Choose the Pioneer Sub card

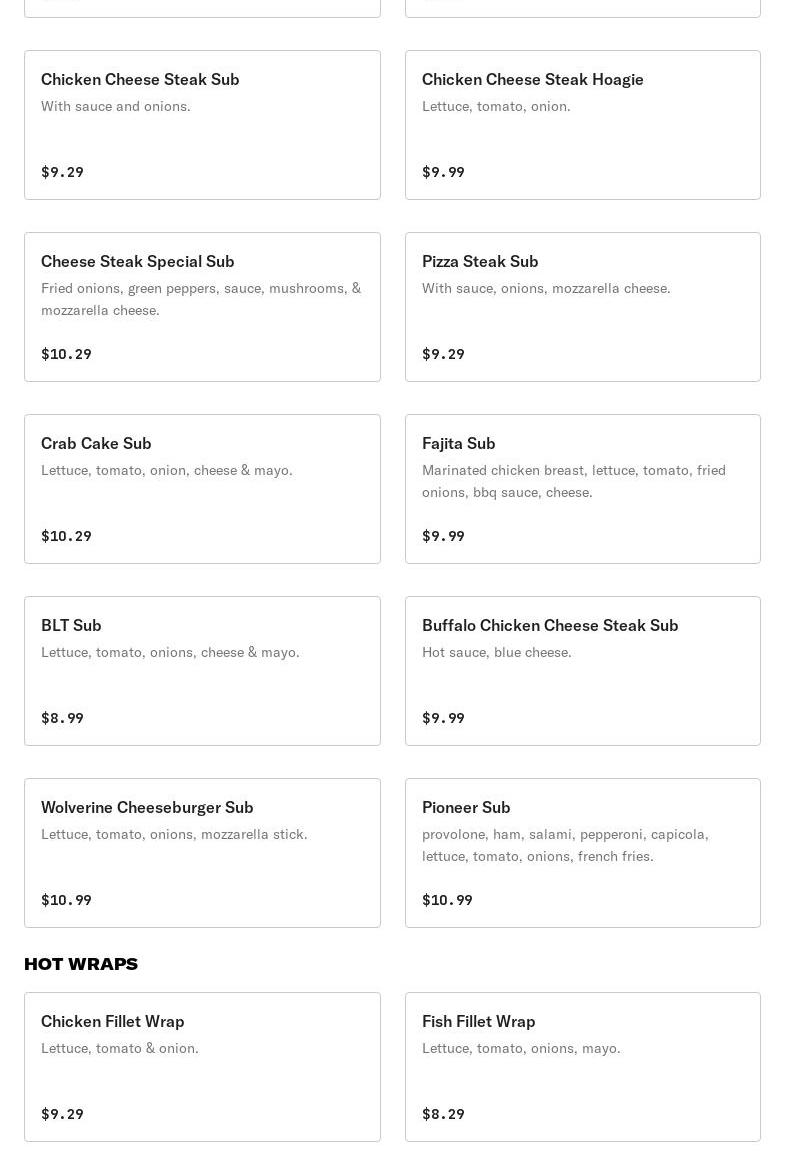[x=583, y=853]
